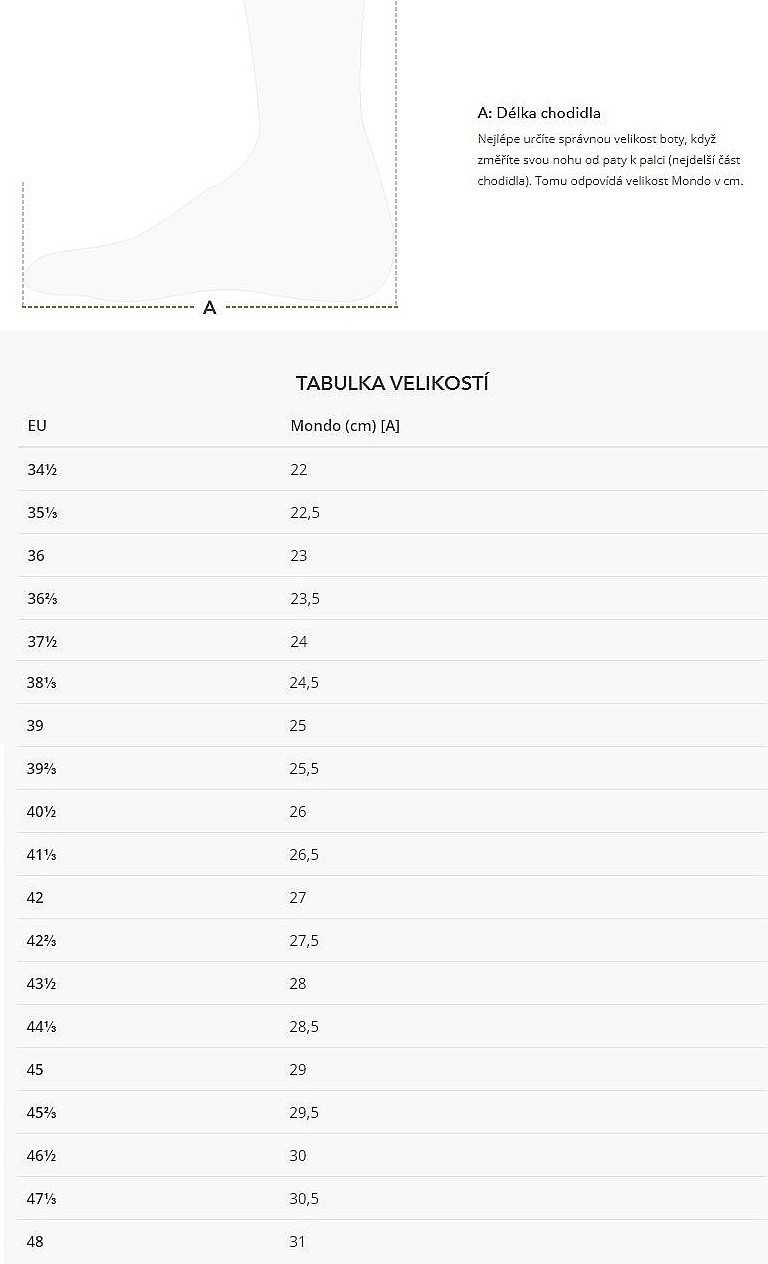The height and width of the screenshot is (1264, 768).
Task: Click the Mondo value 26
Action: pos(298,811)
